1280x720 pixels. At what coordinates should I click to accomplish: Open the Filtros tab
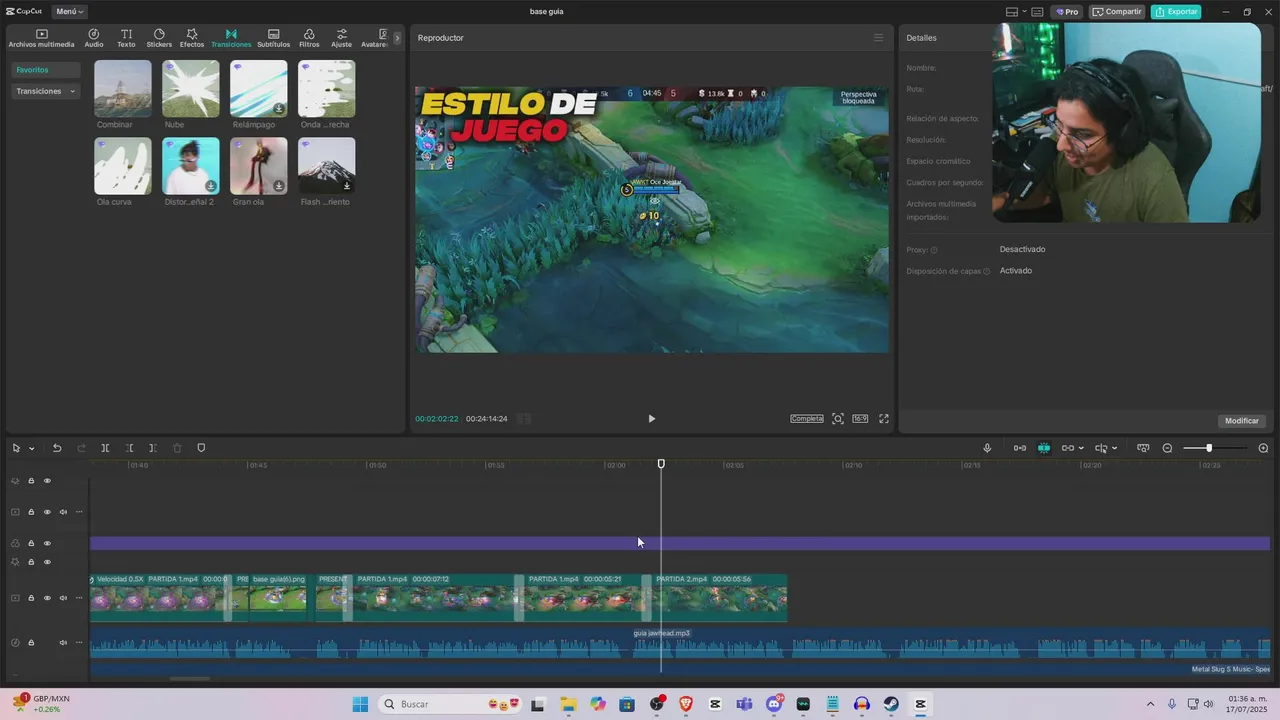click(309, 38)
